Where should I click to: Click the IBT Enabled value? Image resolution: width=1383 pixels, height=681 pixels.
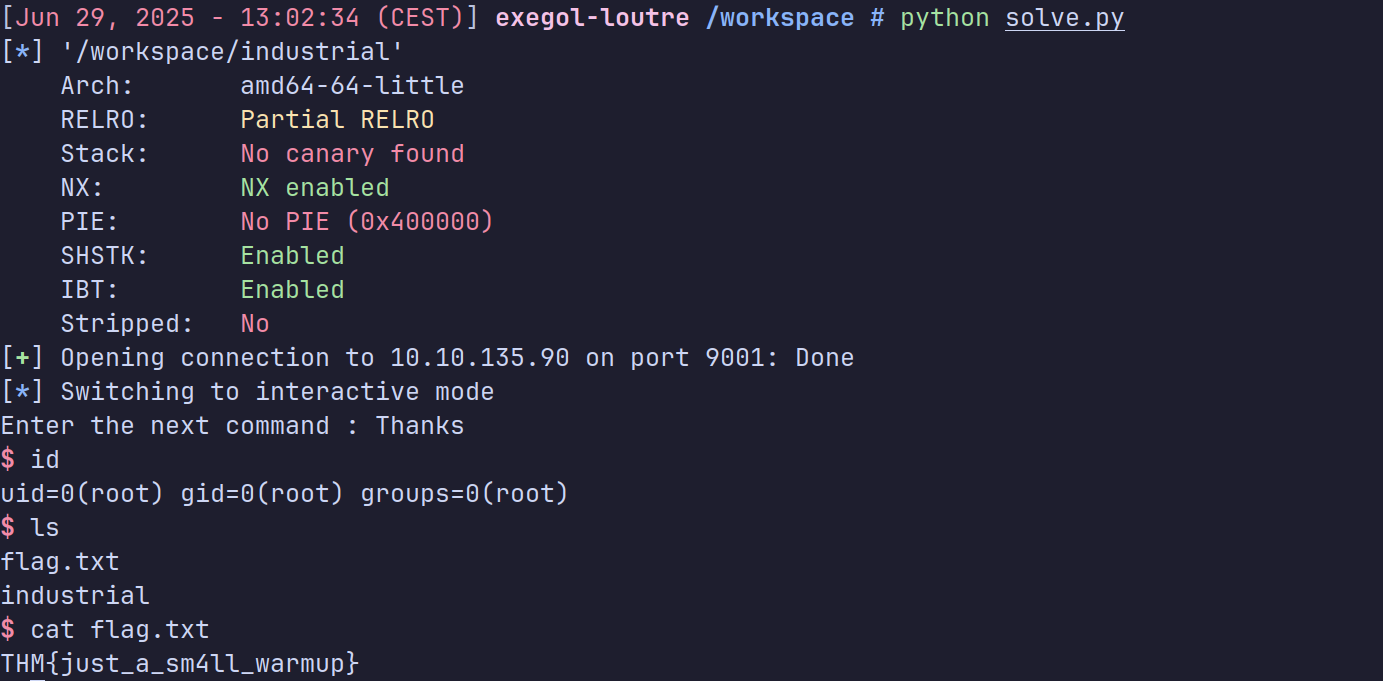pyautogui.click(x=292, y=290)
